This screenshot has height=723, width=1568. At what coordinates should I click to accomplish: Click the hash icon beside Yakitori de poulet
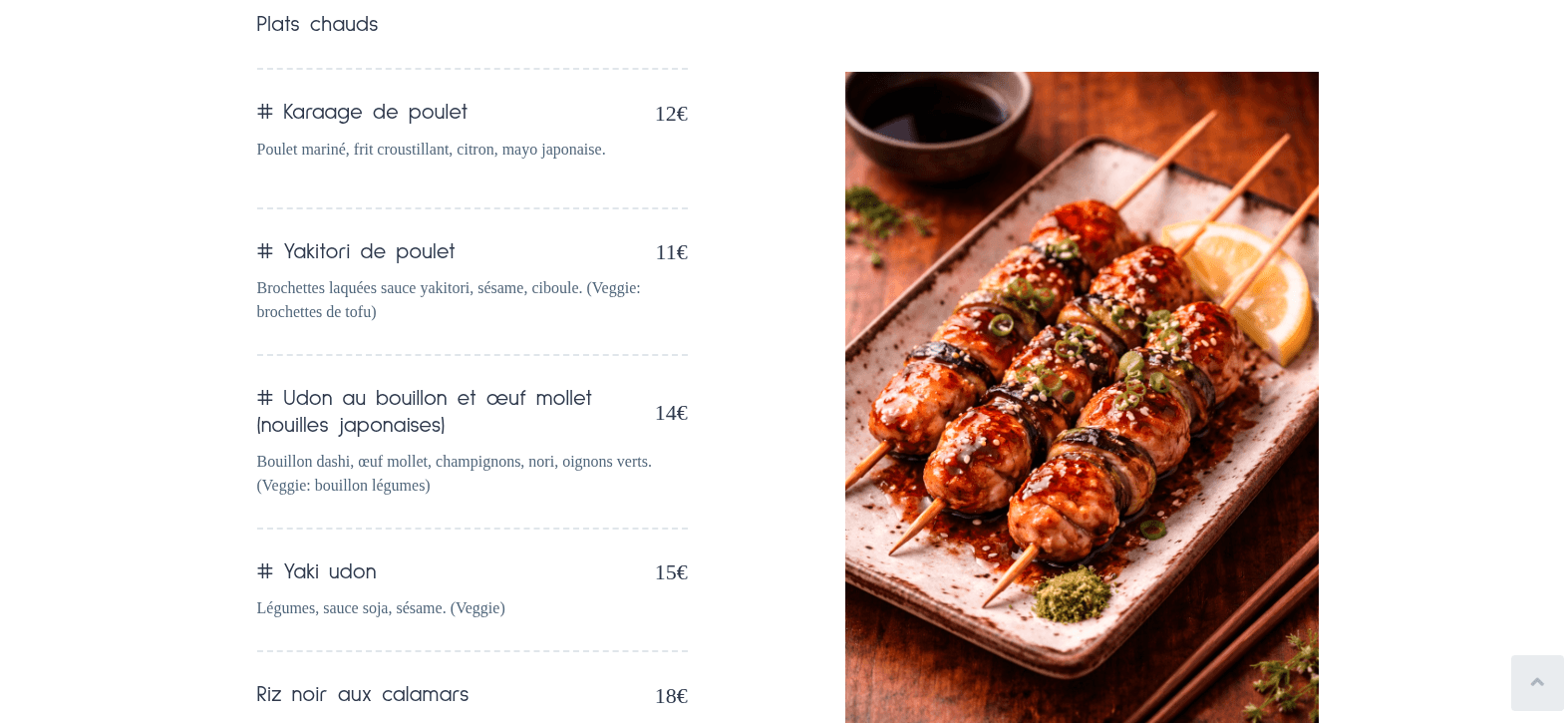pos(264,252)
